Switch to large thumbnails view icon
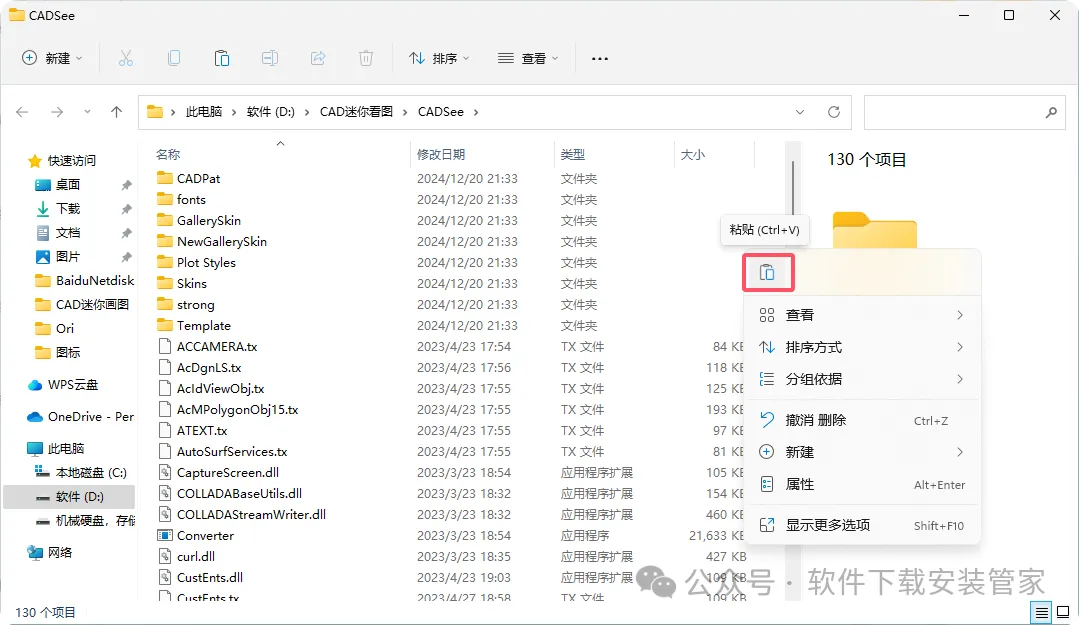The height and width of the screenshot is (625, 1079). (1062, 612)
